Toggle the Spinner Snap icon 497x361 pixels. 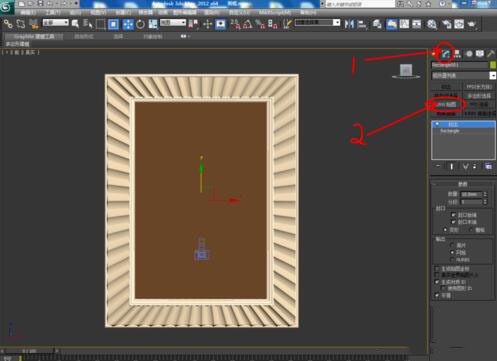click(x=273, y=24)
